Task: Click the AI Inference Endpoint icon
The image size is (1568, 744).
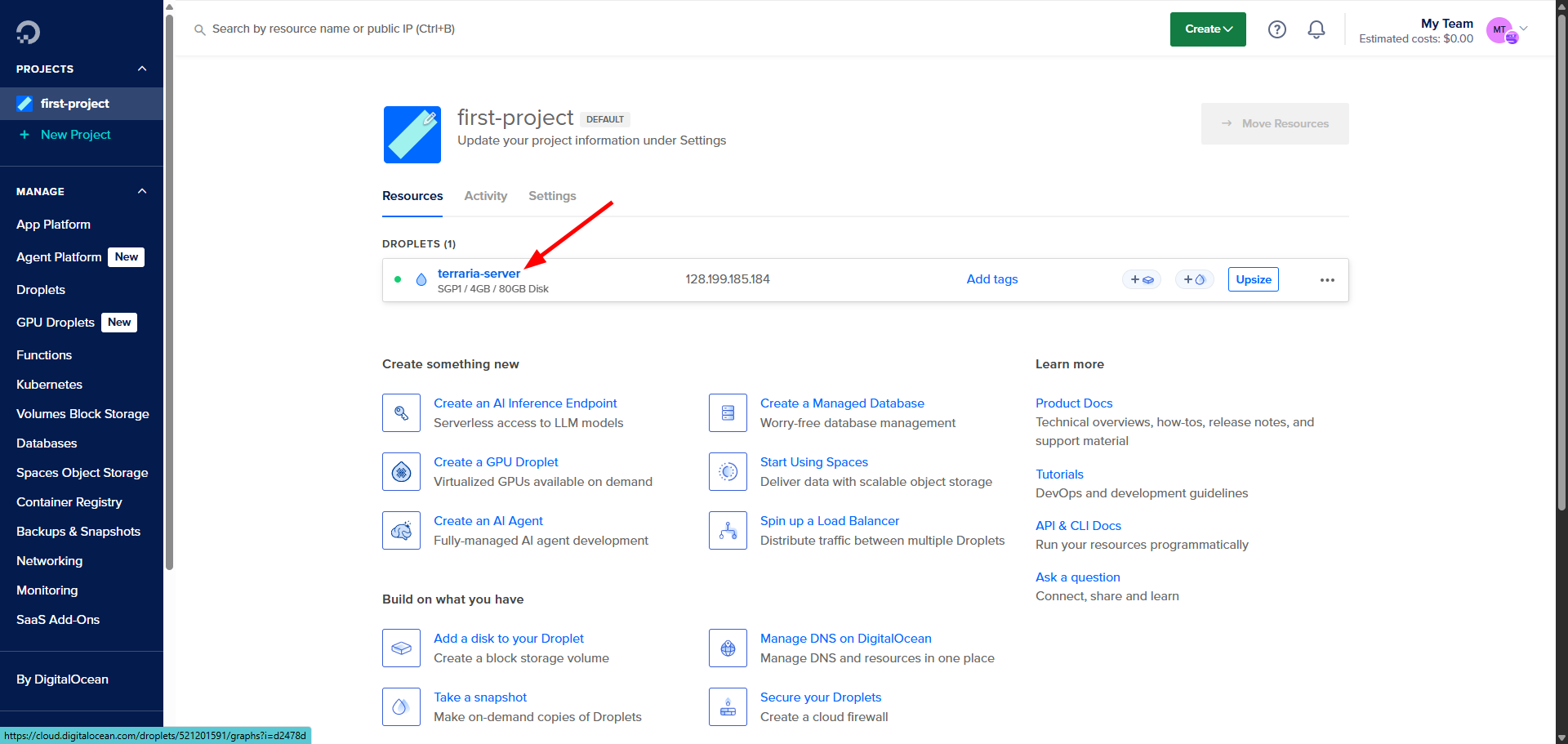Action: (x=401, y=412)
